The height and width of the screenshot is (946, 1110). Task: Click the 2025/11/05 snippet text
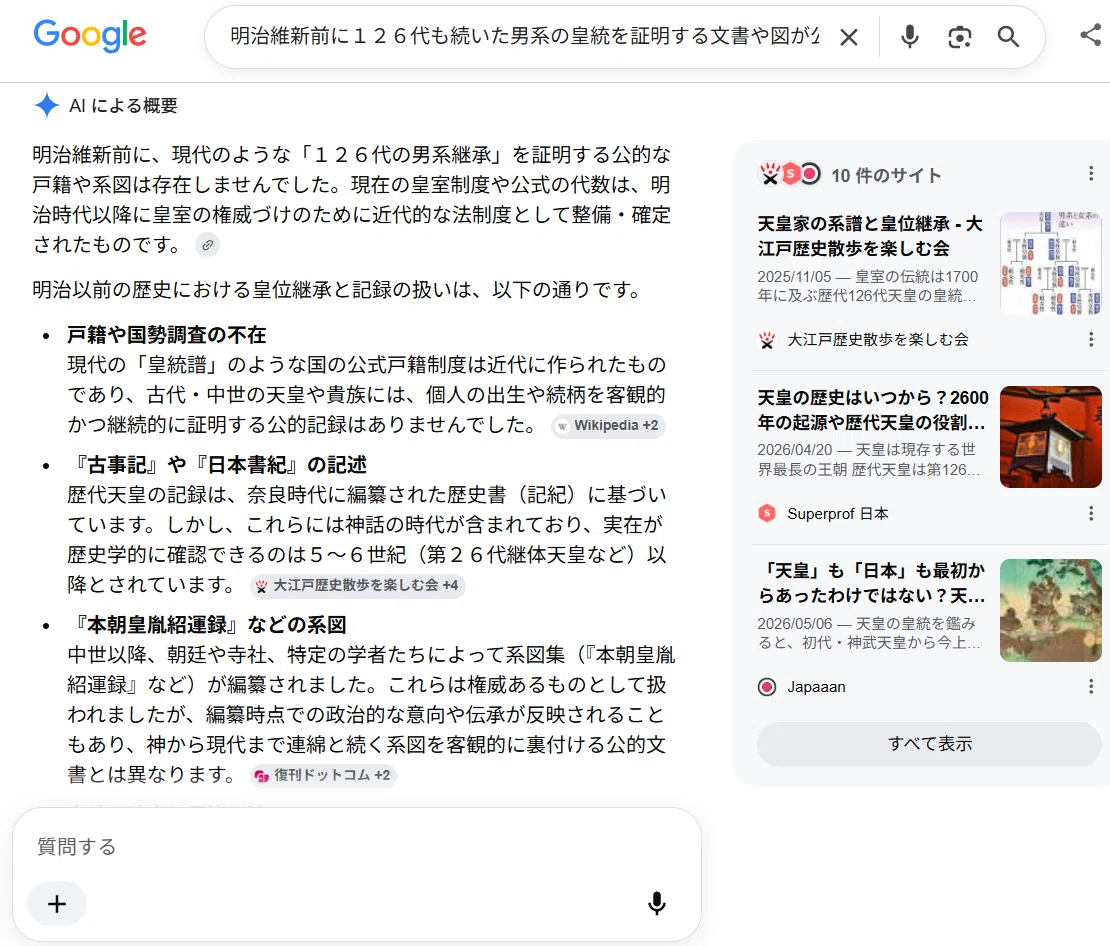pos(868,286)
